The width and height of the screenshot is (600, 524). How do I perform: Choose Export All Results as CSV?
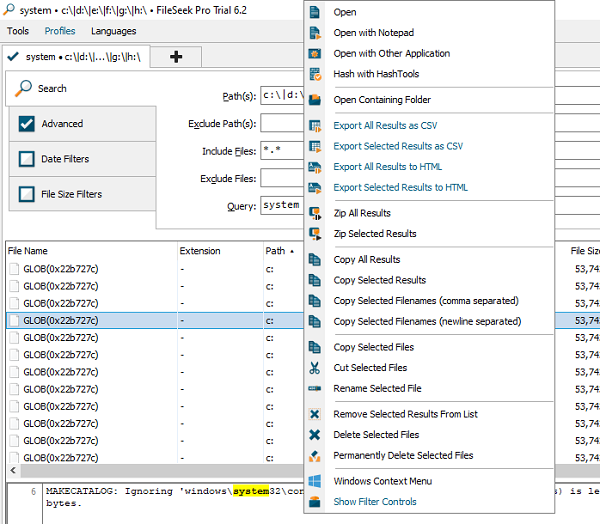tap(385, 126)
